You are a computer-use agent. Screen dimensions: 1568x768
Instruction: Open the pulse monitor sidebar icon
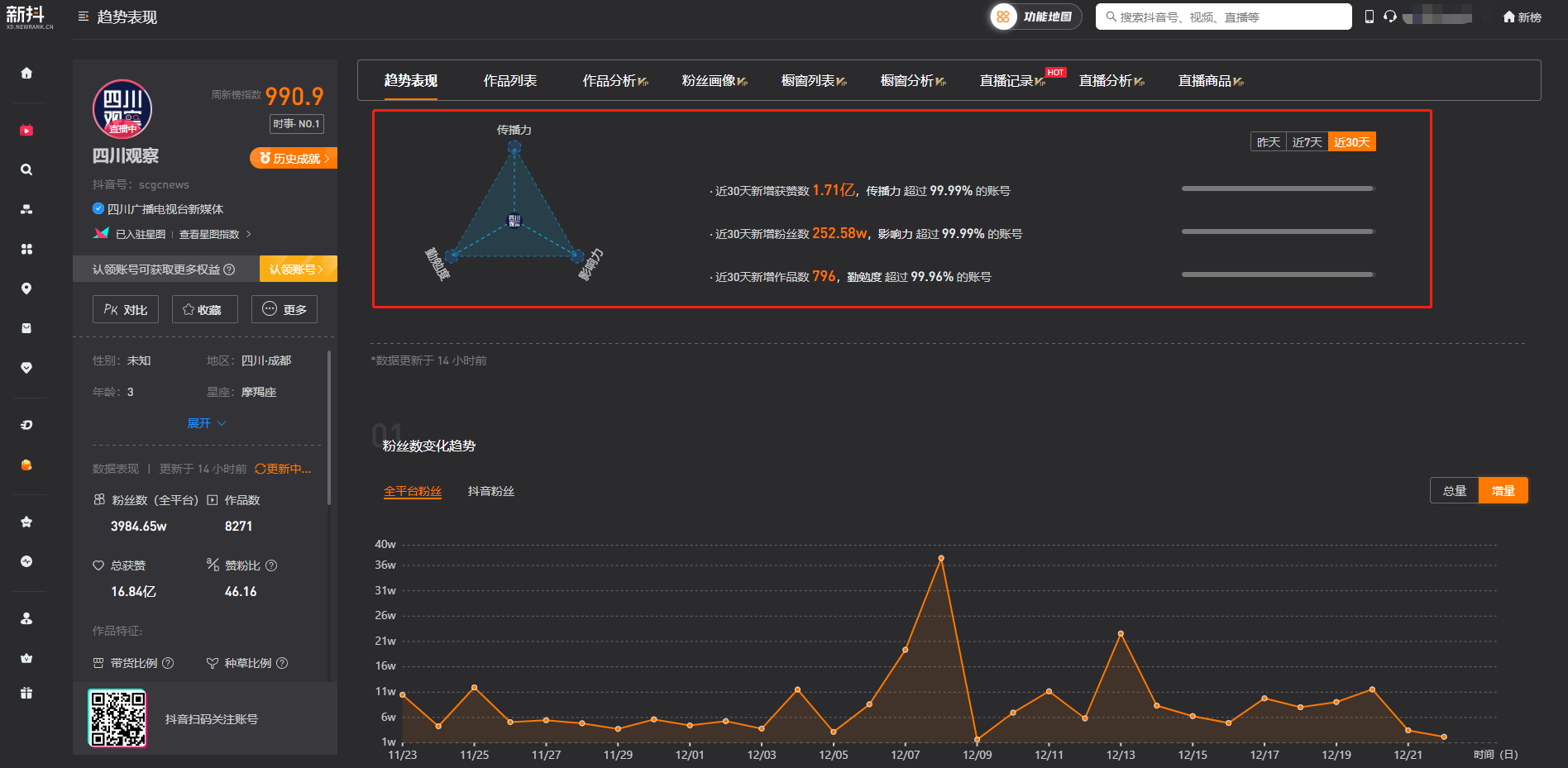coord(26,561)
